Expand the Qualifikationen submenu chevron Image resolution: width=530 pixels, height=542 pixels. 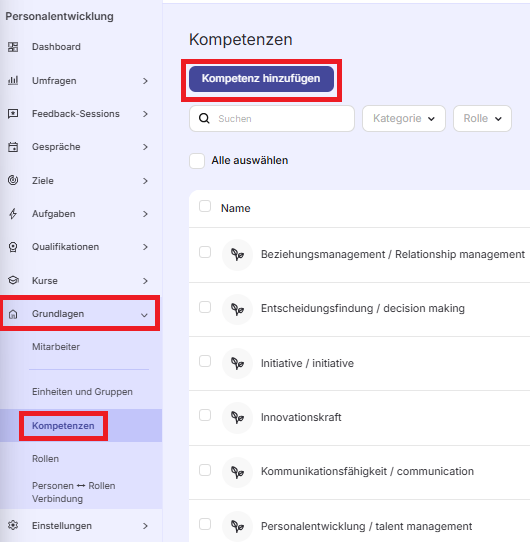(x=145, y=247)
